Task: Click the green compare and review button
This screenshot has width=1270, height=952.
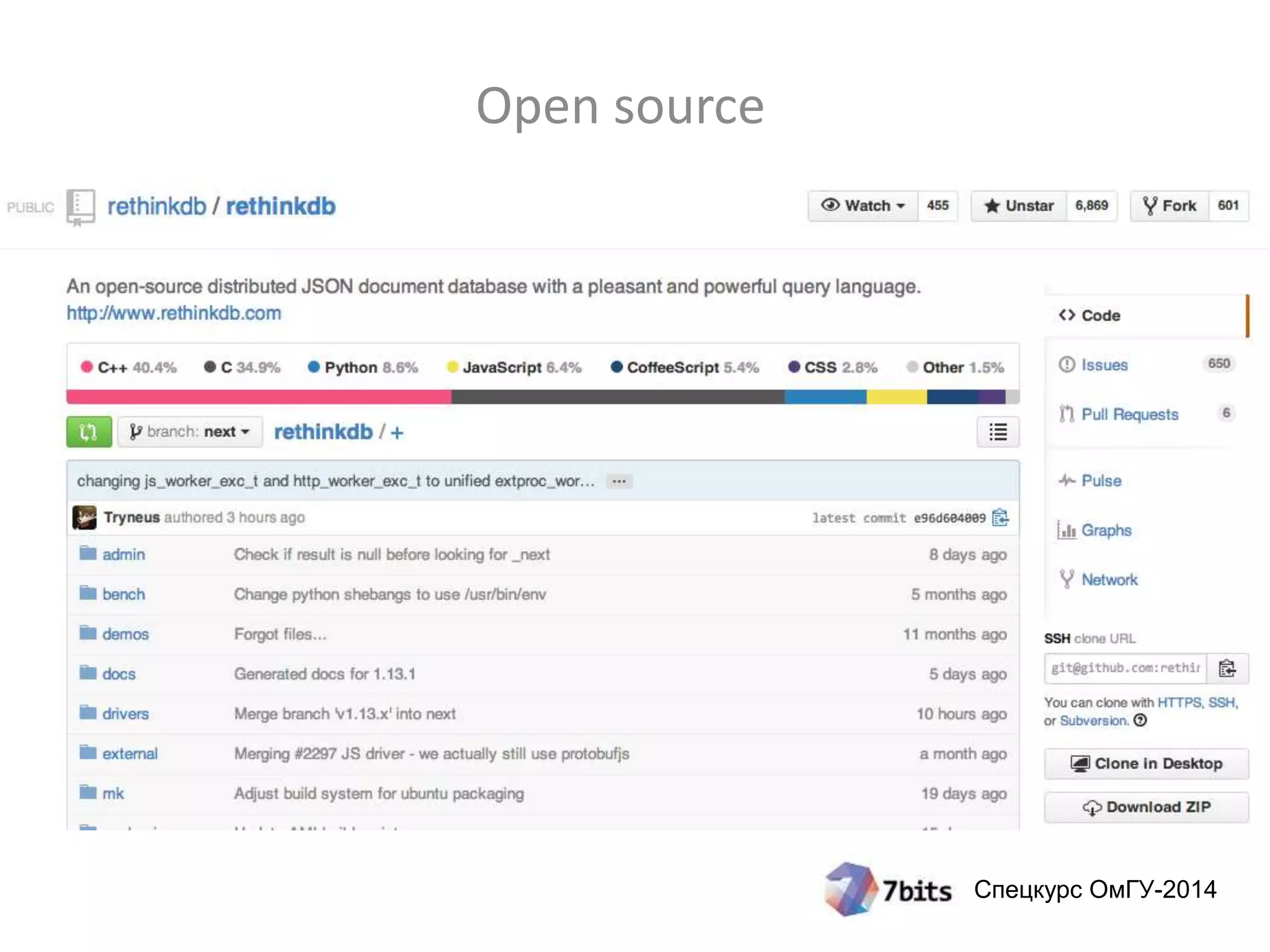Action: 89,432
